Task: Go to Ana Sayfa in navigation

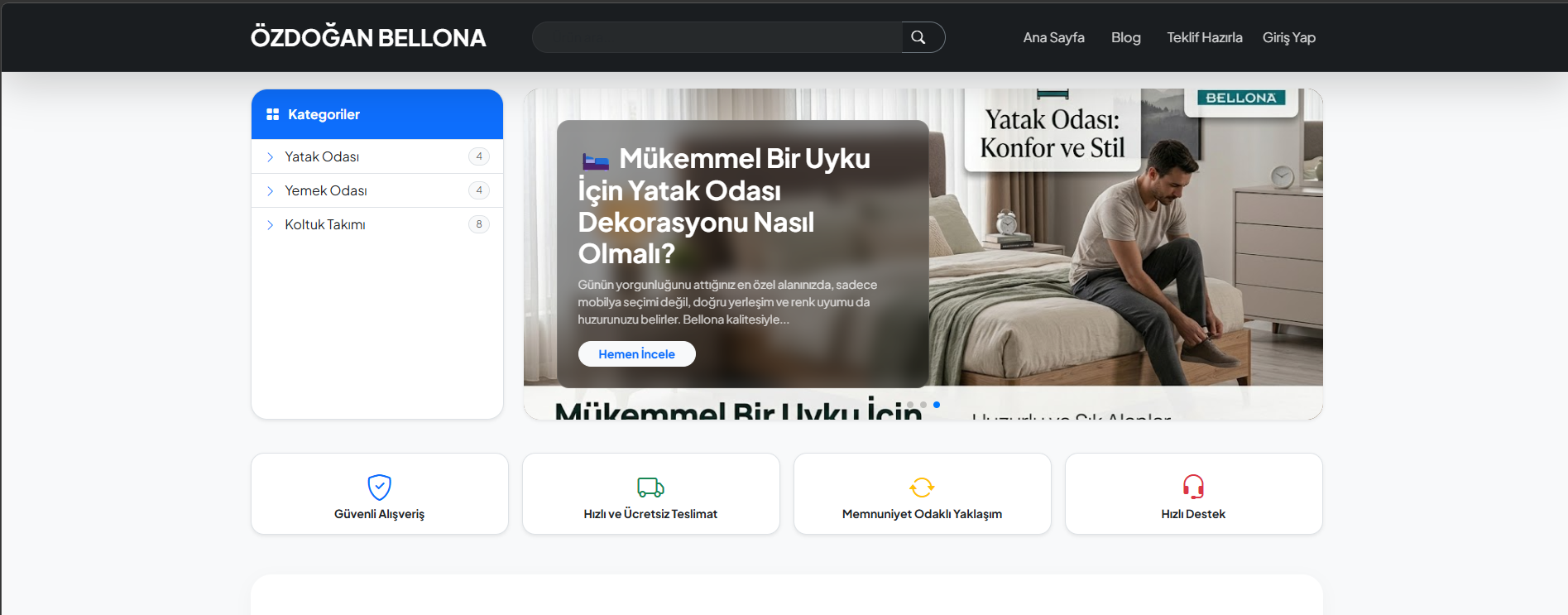Action: pos(1053,37)
